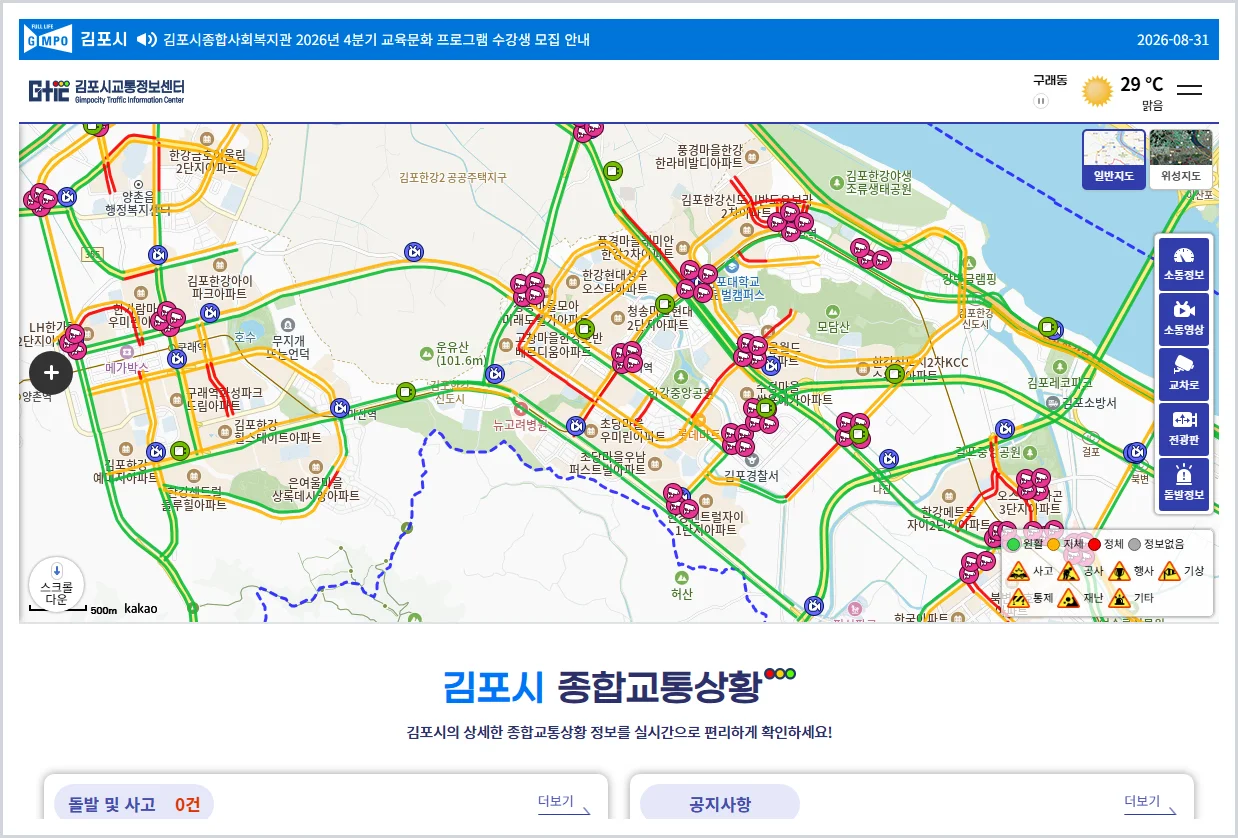
Task: Switch to 위성지도 satellite view
Action: pyautogui.click(x=1181, y=159)
